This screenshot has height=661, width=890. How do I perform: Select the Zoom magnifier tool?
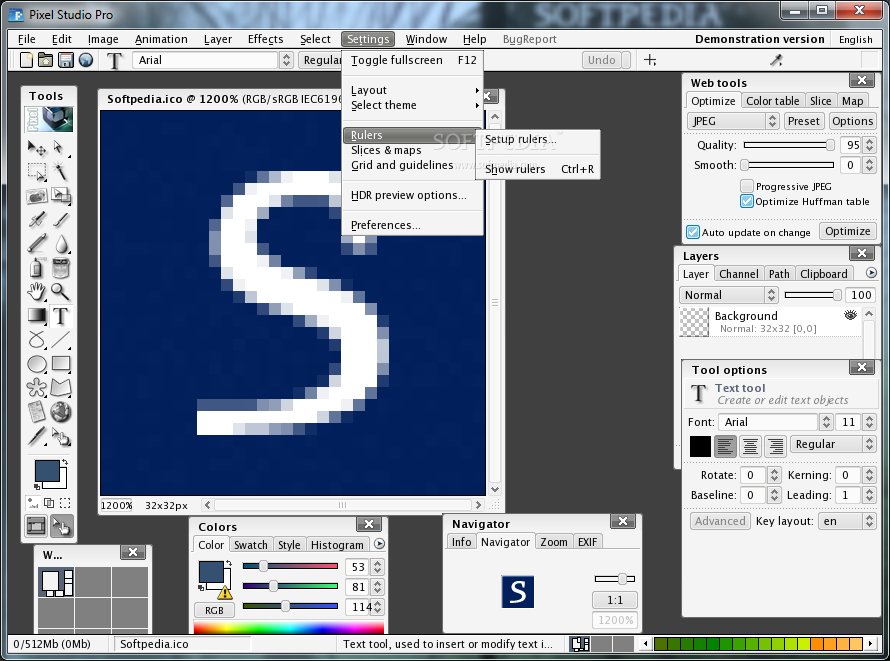(x=60, y=292)
